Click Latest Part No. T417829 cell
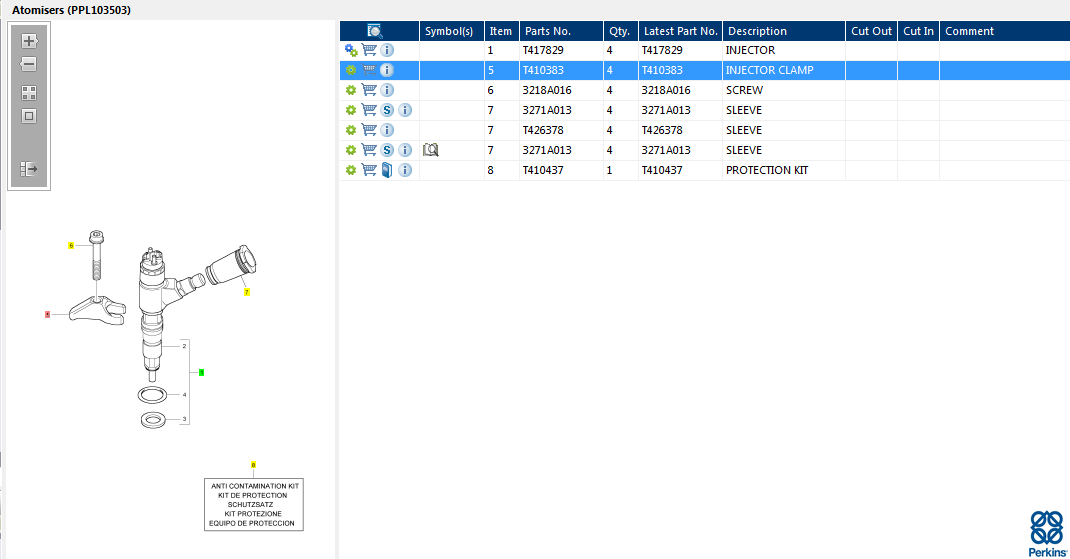The image size is (1070, 559). 662,50
